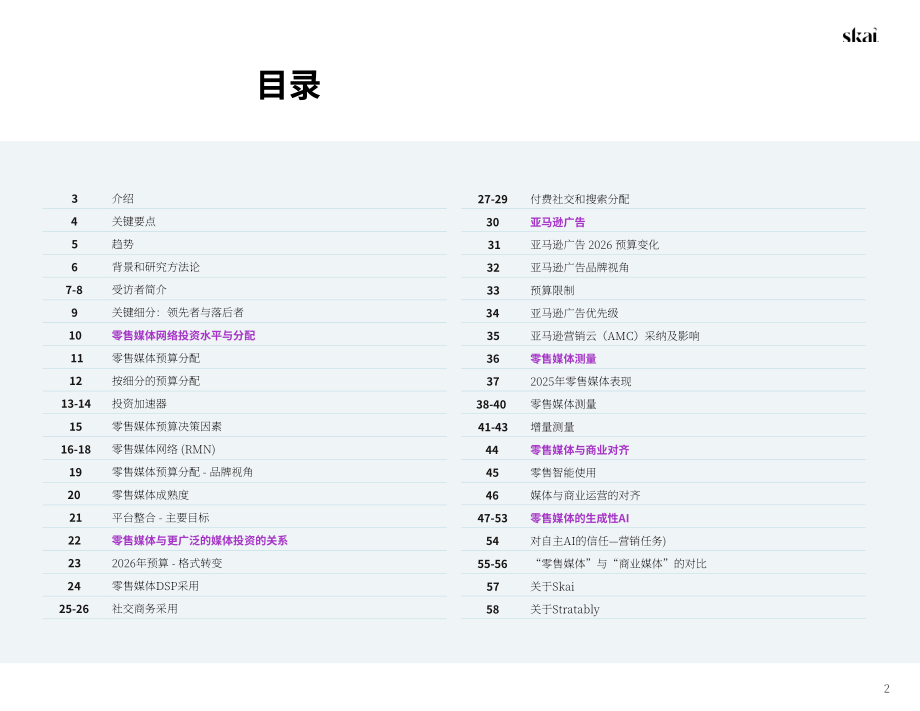Select 按细分的预算分配 entry
The width and height of the screenshot is (920, 711).
coord(155,381)
